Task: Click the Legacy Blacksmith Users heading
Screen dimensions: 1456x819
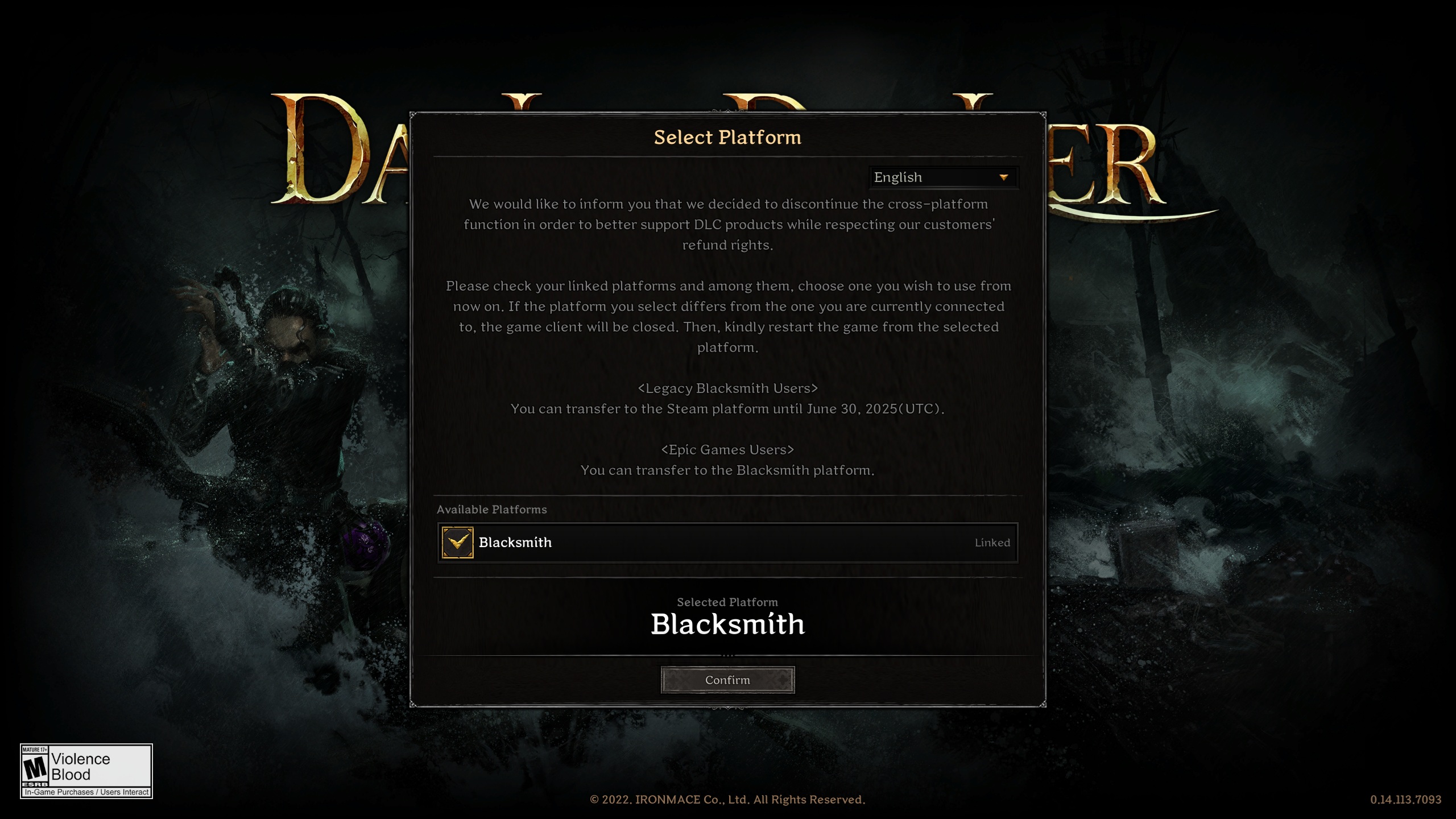Action: 727,388
